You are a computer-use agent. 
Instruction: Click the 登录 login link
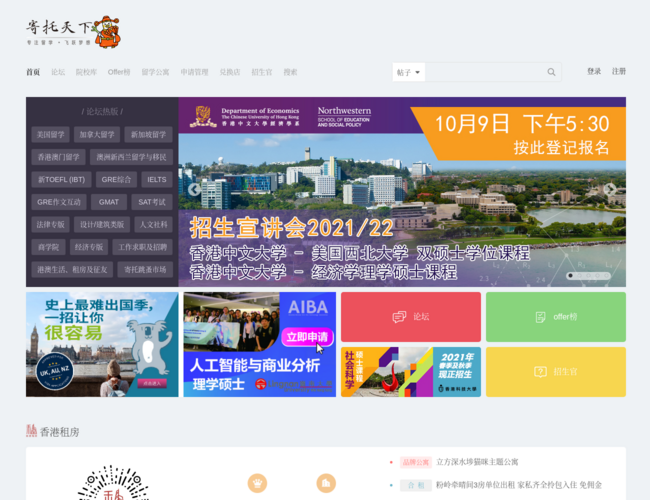(x=594, y=71)
